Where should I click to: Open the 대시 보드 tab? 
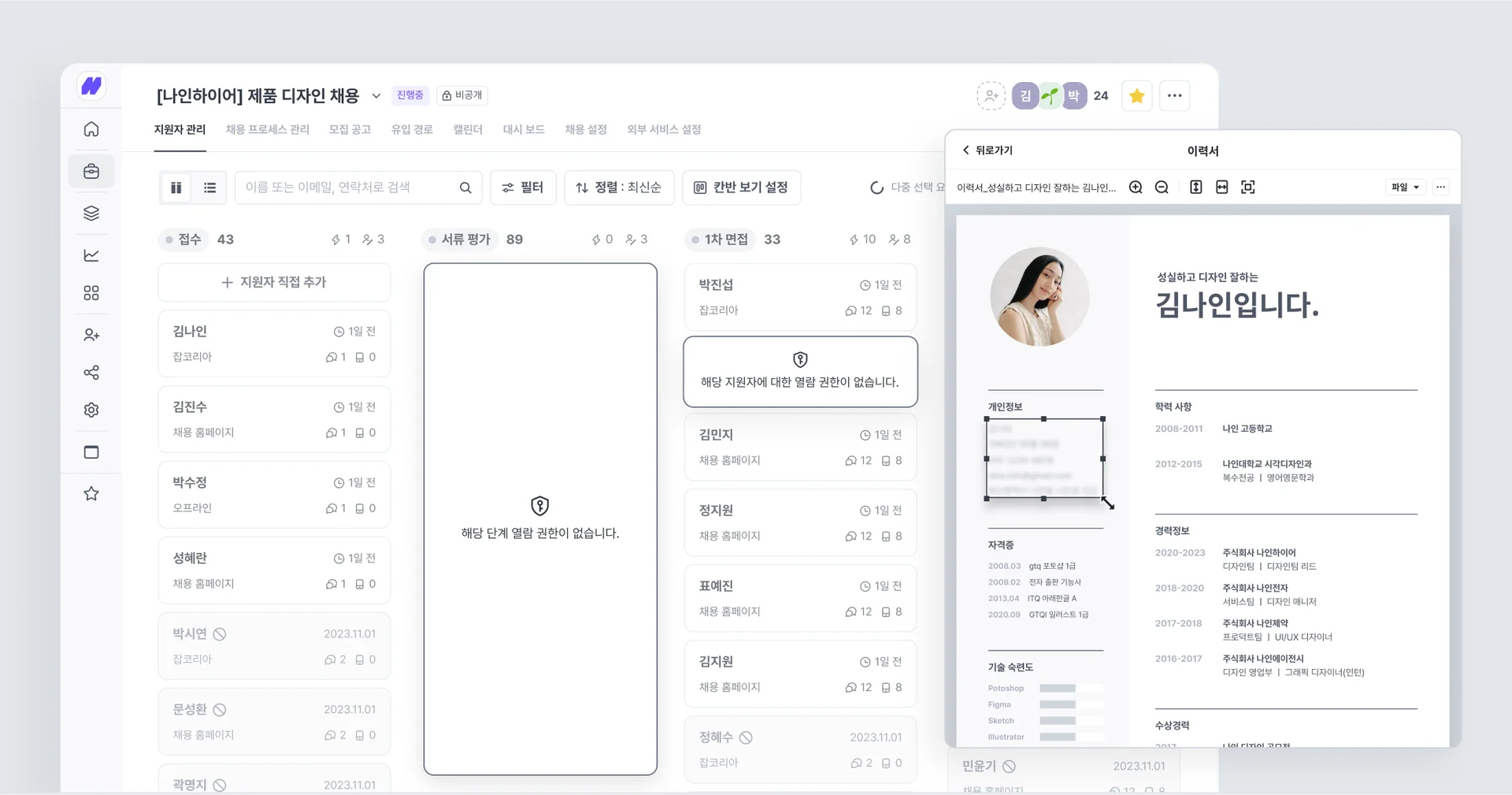point(523,129)
